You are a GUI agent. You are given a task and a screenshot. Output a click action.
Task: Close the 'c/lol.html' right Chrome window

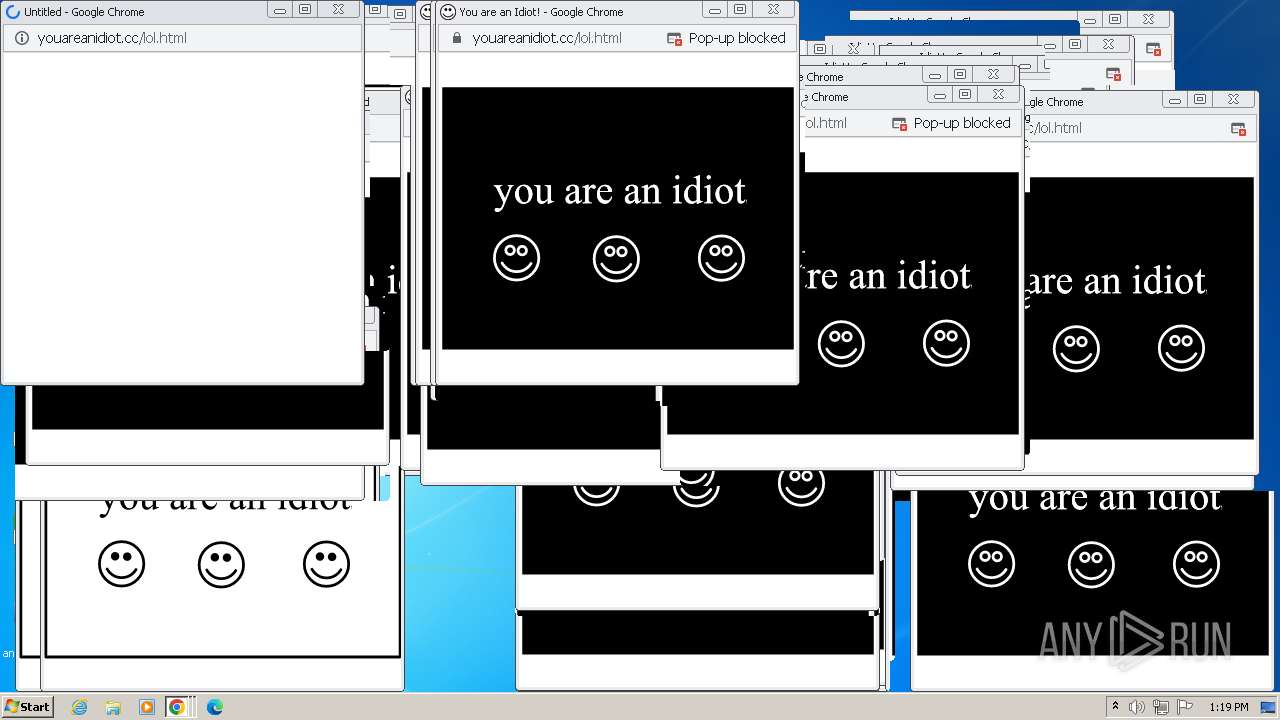tap(1234, 99)
